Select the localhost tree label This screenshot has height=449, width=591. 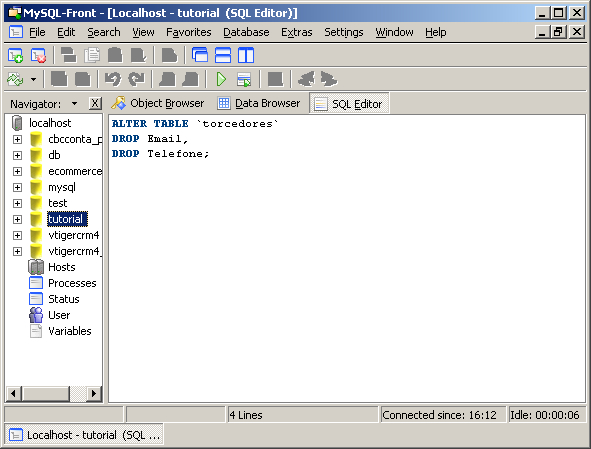point(50,123)
